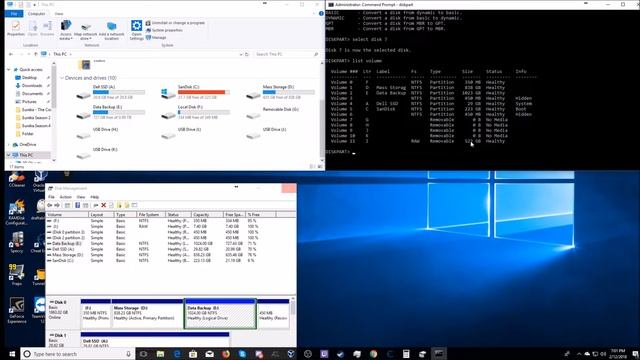
Task: Refresh the This PC folder view
Action: click(x=247, y=54)
